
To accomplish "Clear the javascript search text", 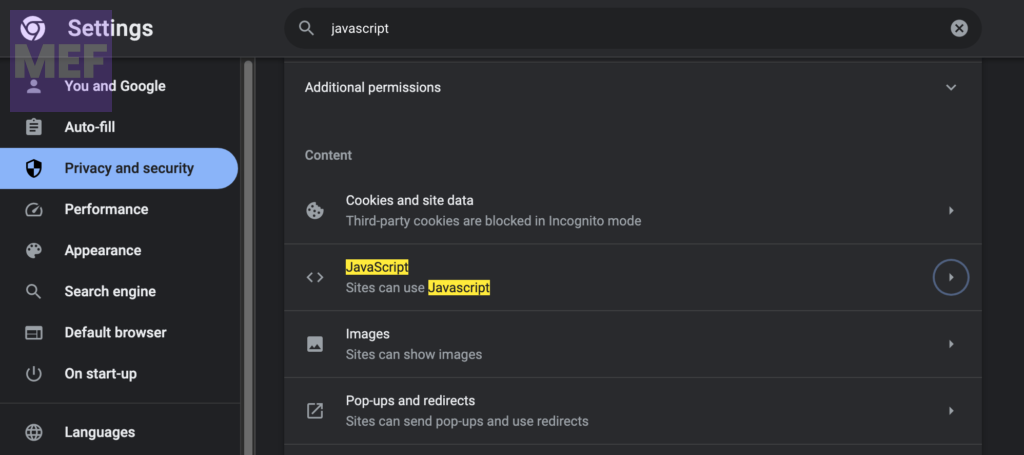I will click(959, 28).
